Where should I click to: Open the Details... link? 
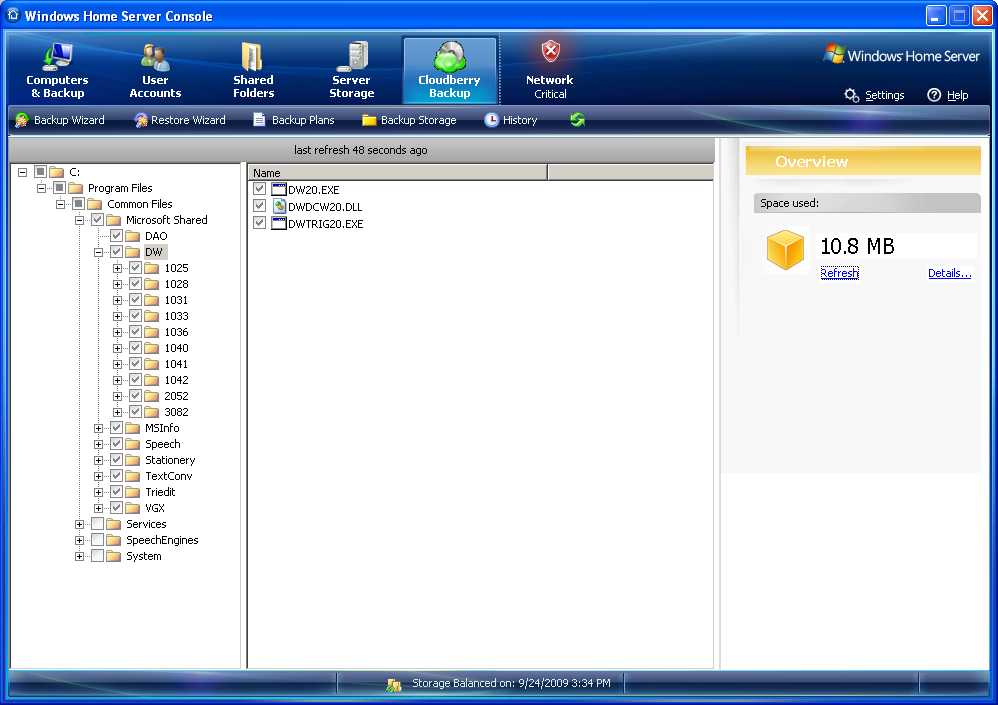click(950, 273)
